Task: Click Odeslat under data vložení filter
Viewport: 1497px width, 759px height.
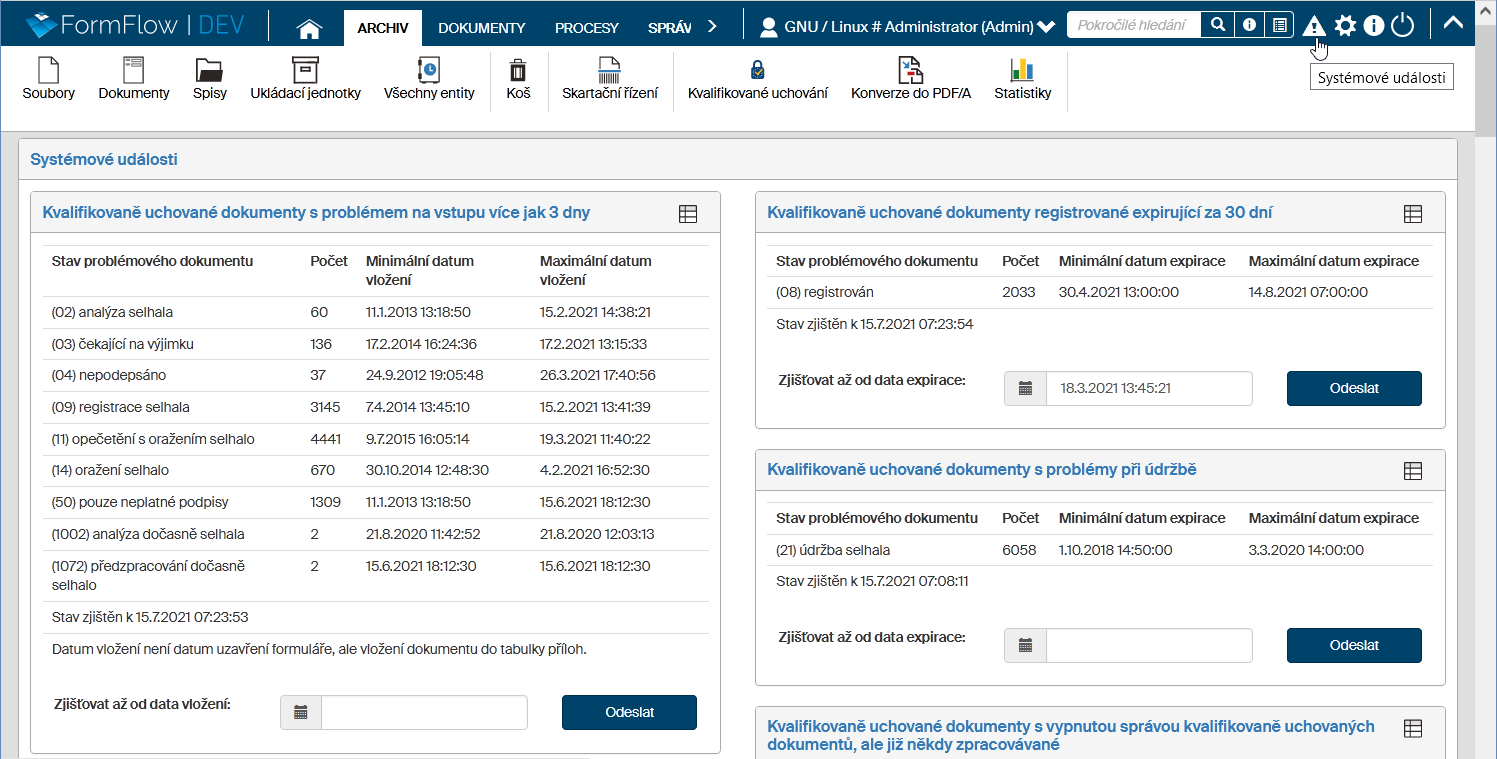Action: pyautogui.click(x=629, y=712)
